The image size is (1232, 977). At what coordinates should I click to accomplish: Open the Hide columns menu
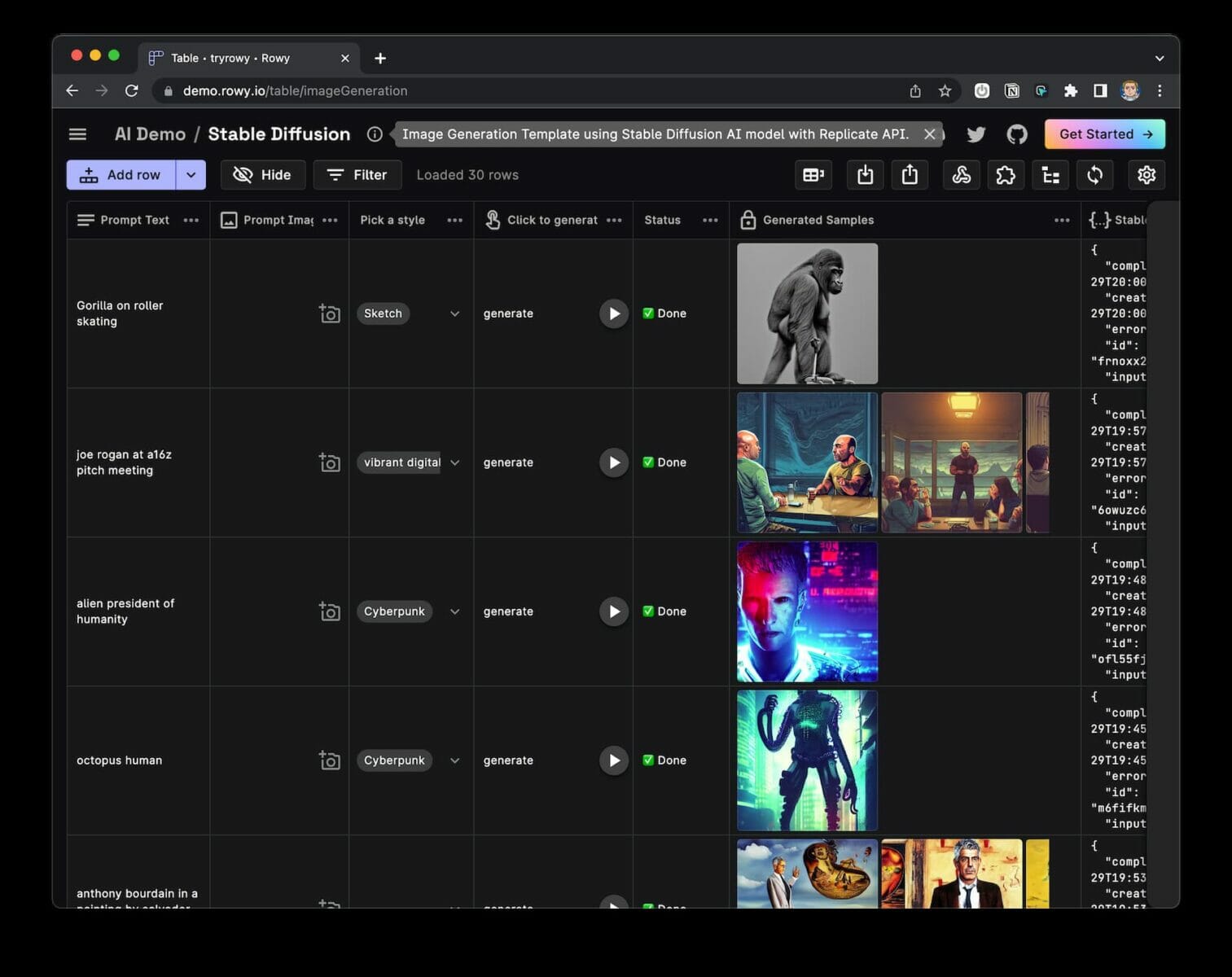click(262, 175)
